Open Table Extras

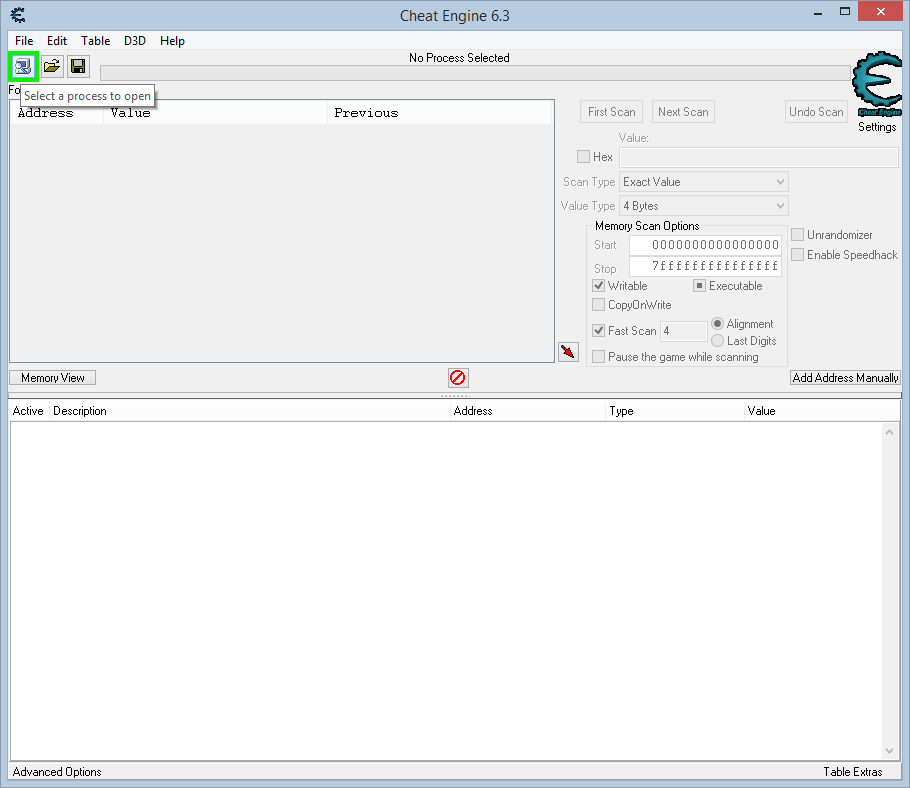(x=853, y=772)
